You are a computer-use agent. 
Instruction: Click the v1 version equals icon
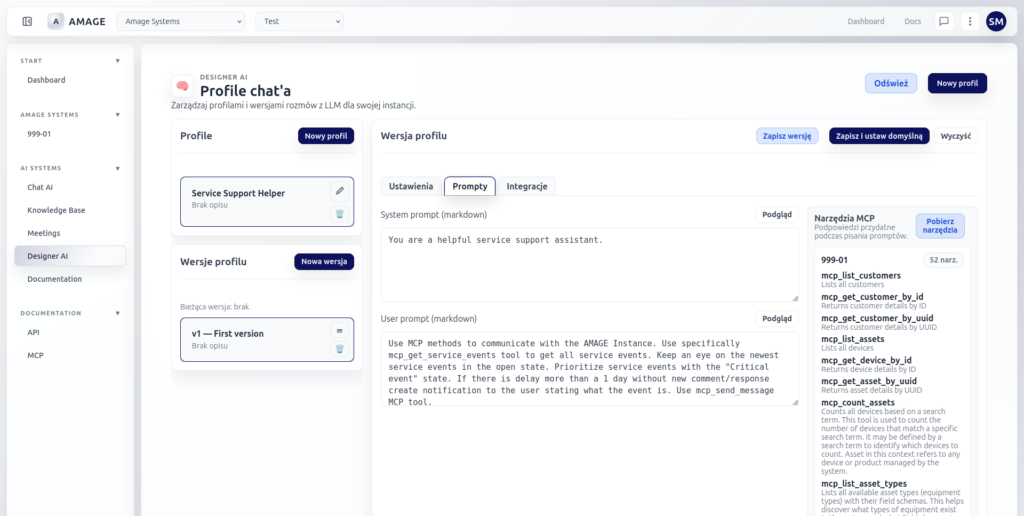[x=339, y=330]
